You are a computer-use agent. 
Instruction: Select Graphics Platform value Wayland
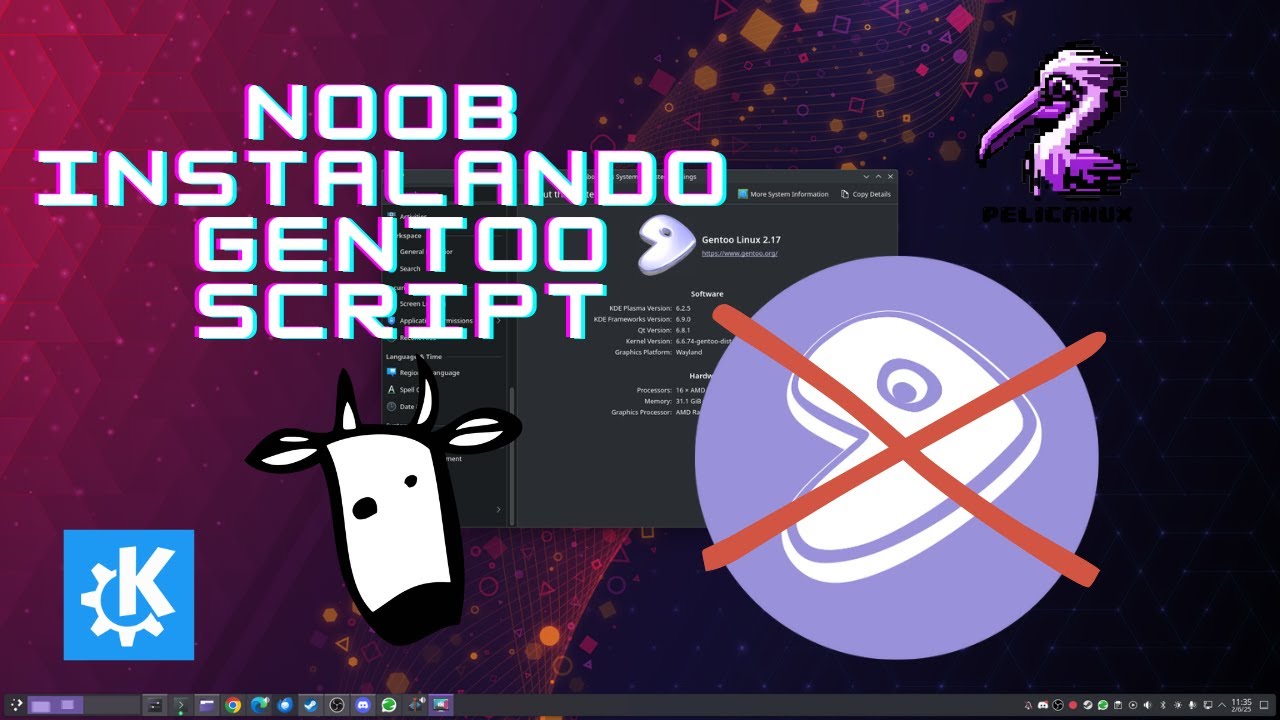coord(690,352)
